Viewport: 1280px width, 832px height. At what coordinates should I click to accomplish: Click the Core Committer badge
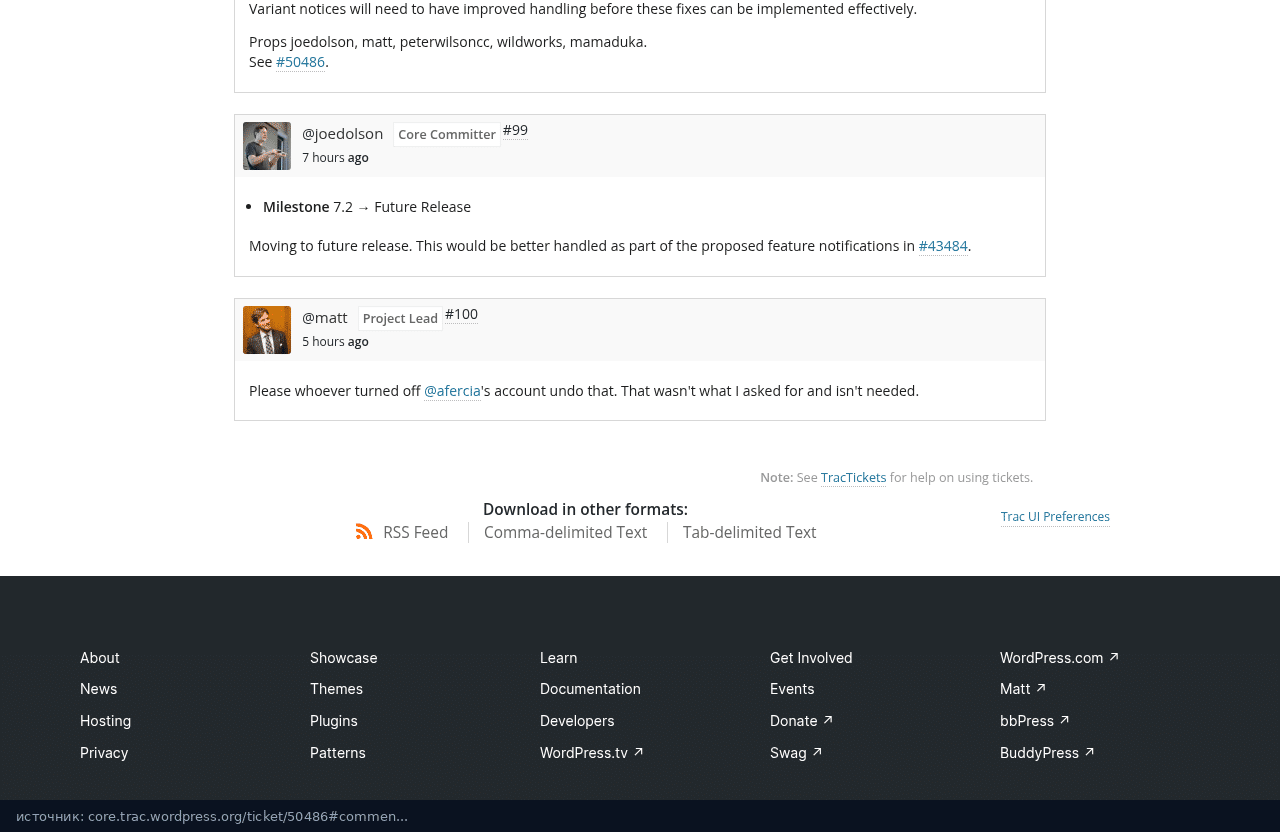[447, 135]
